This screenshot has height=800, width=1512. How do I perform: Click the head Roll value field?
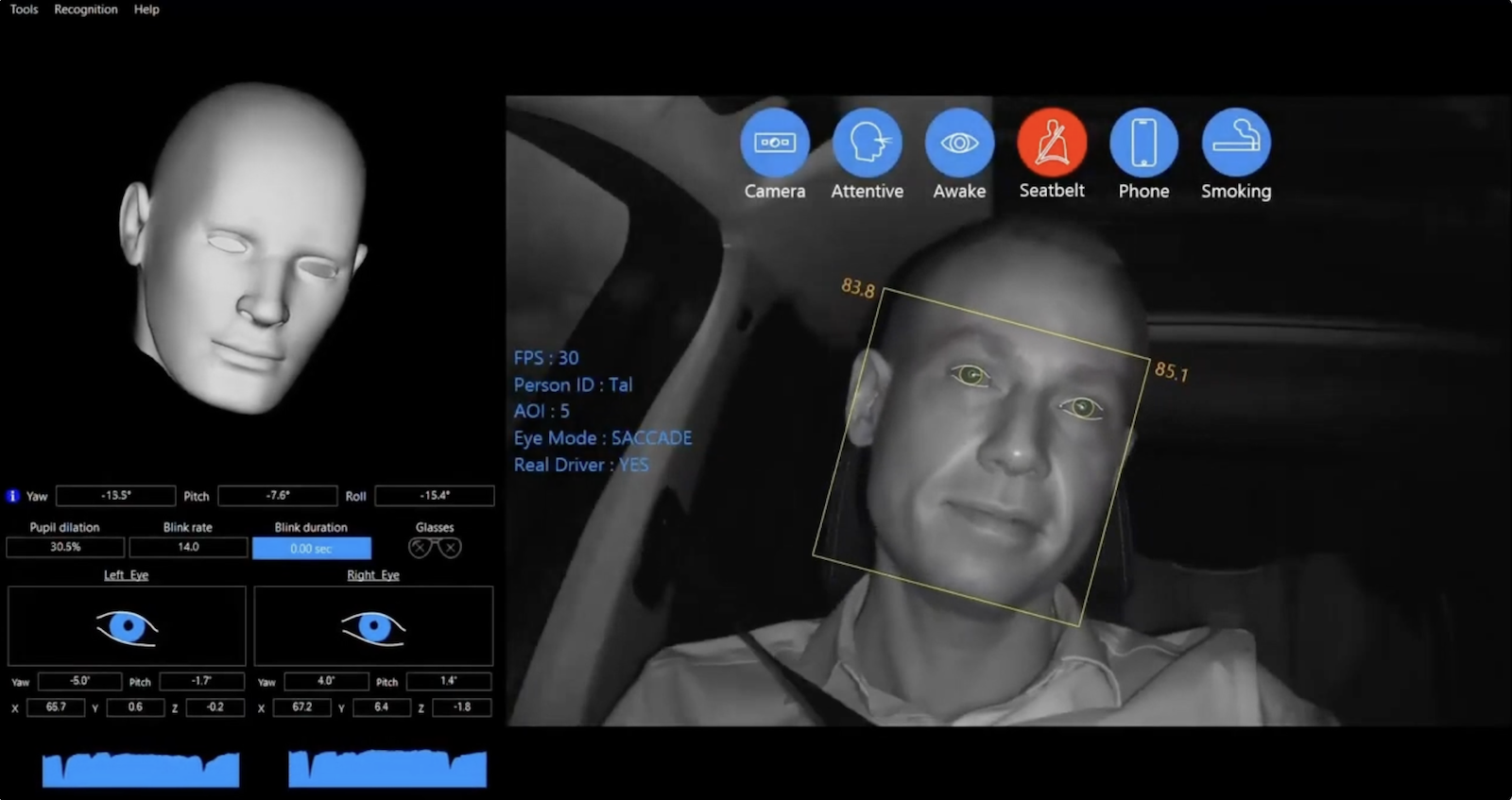tap(435, 496)
